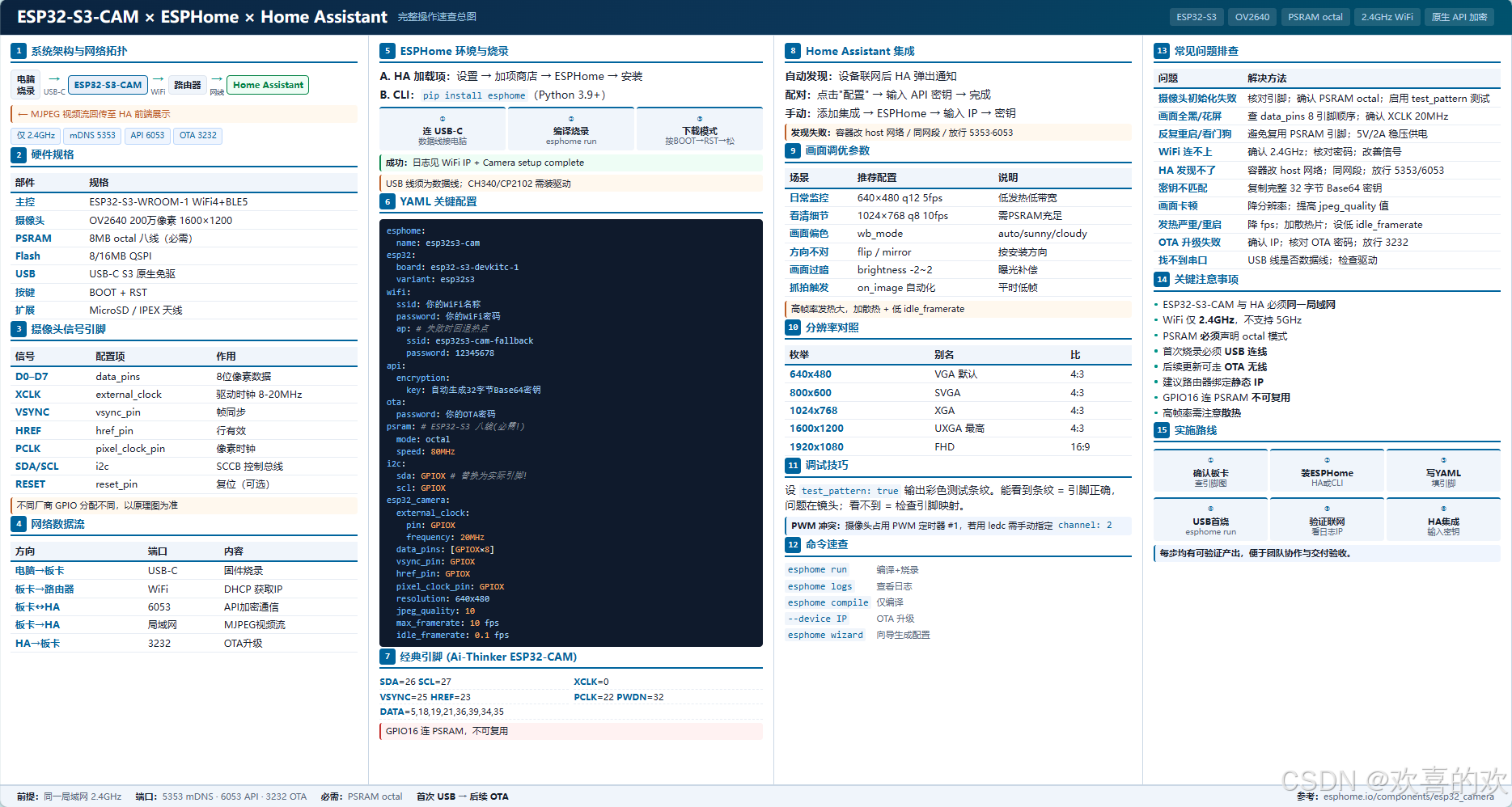
Task: Click the pip install esphome code snippet
Action: pos(474,95)
